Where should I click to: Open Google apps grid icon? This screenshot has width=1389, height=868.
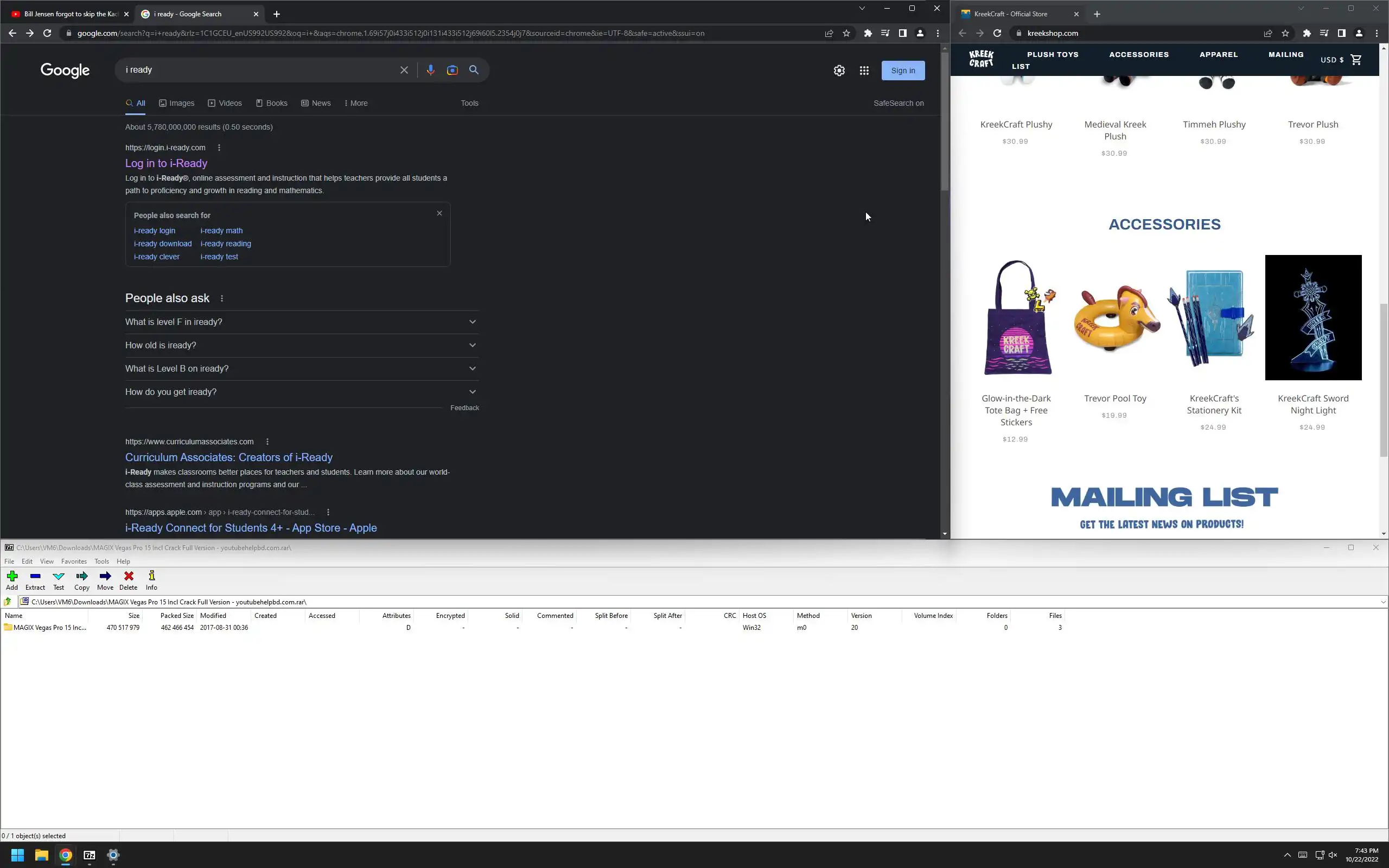[x=864, y=71]
